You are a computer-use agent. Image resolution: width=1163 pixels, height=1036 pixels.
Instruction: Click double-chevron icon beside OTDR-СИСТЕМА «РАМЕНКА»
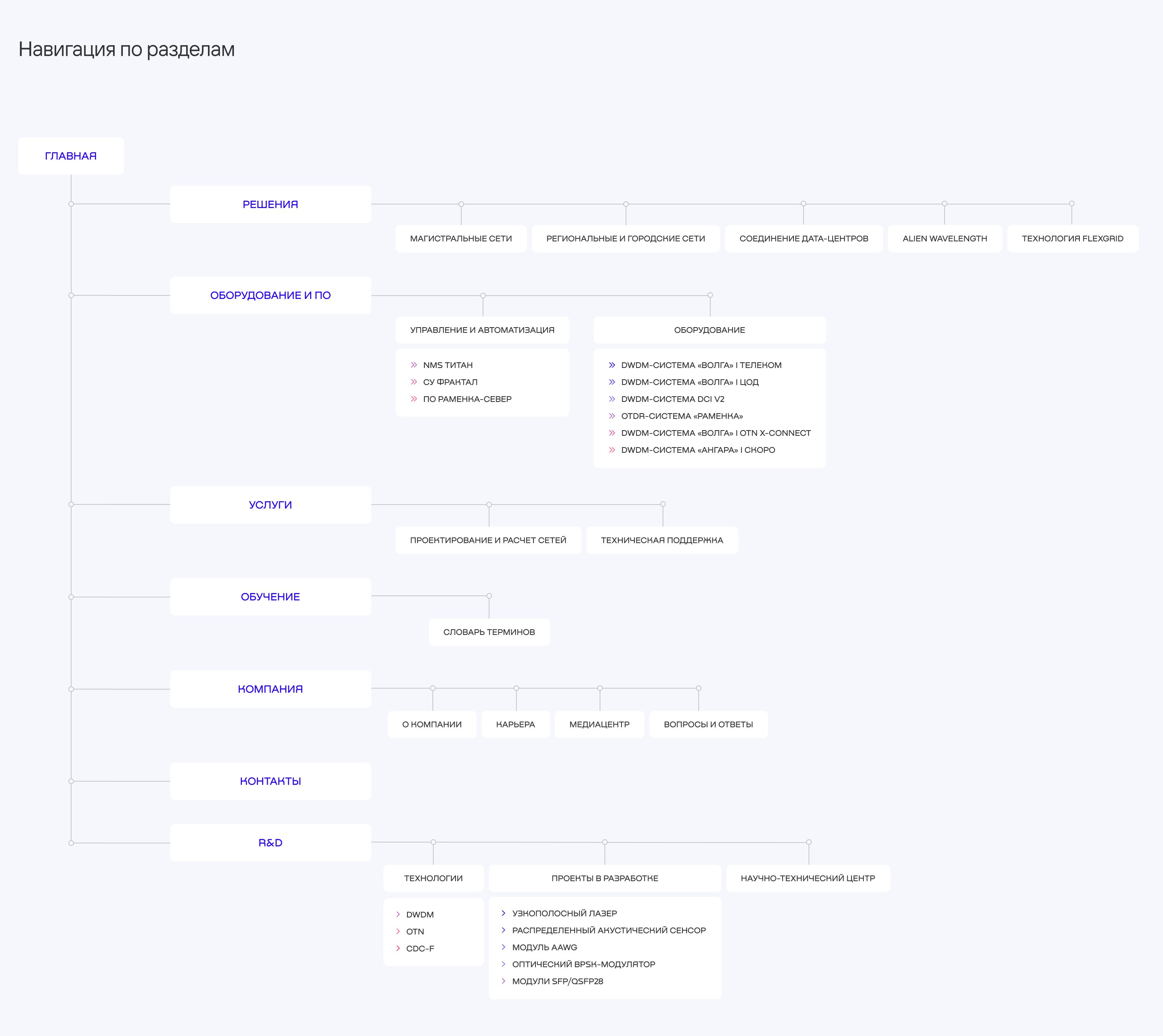coord(612,416)
